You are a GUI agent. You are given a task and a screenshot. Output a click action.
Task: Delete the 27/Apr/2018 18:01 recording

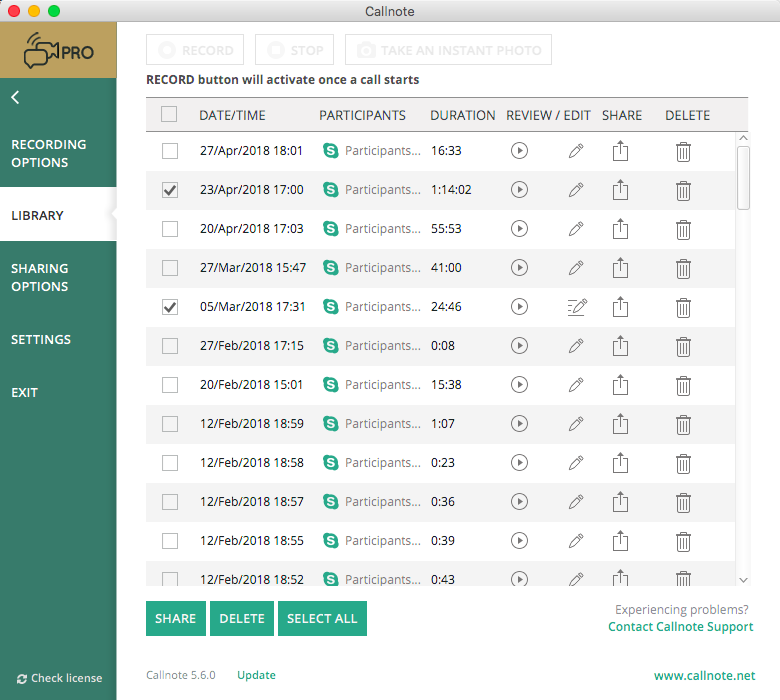click(x=683, y=152)
